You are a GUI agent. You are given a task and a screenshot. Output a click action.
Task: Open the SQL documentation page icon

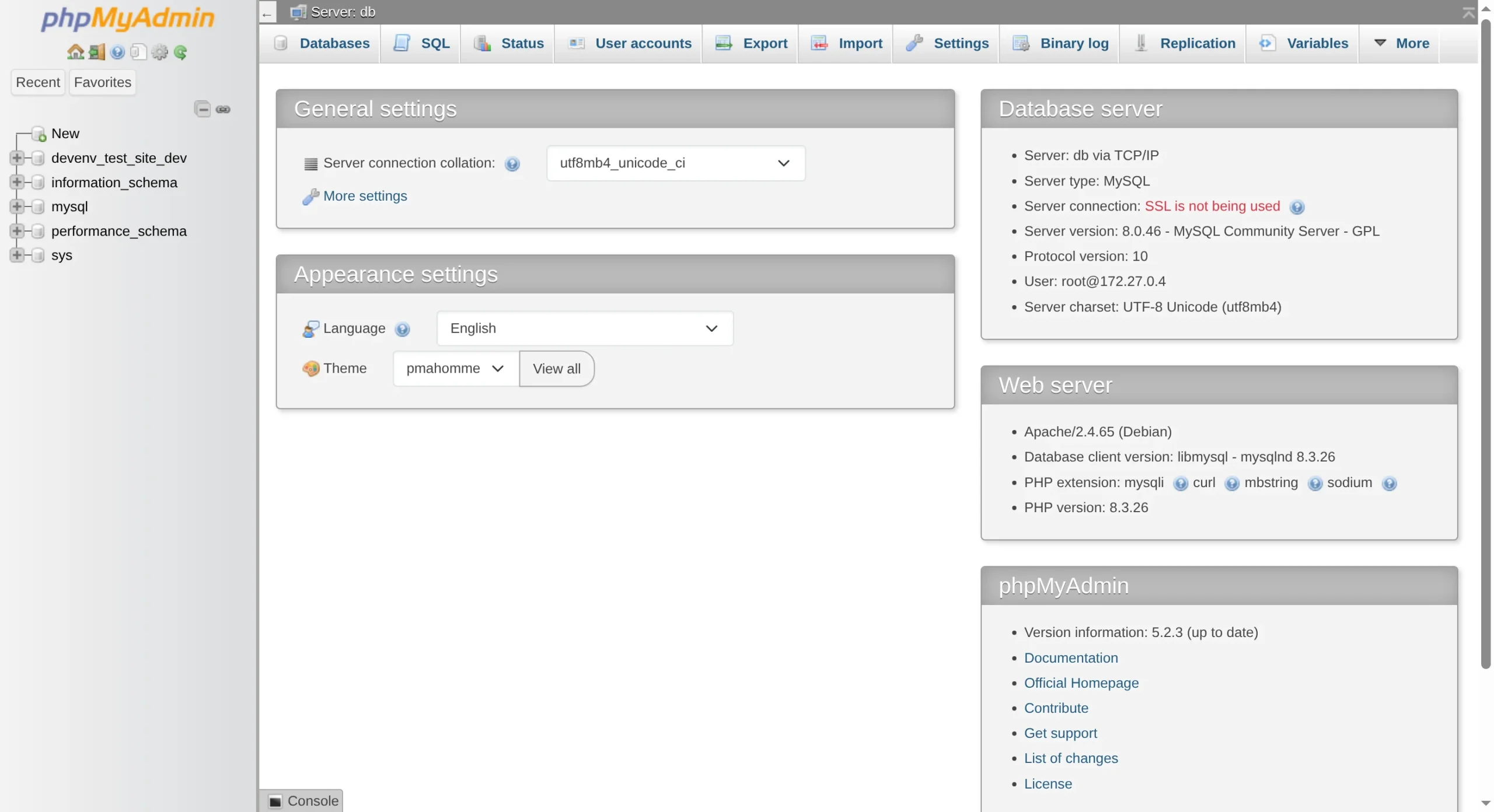[x=138, y=52]
